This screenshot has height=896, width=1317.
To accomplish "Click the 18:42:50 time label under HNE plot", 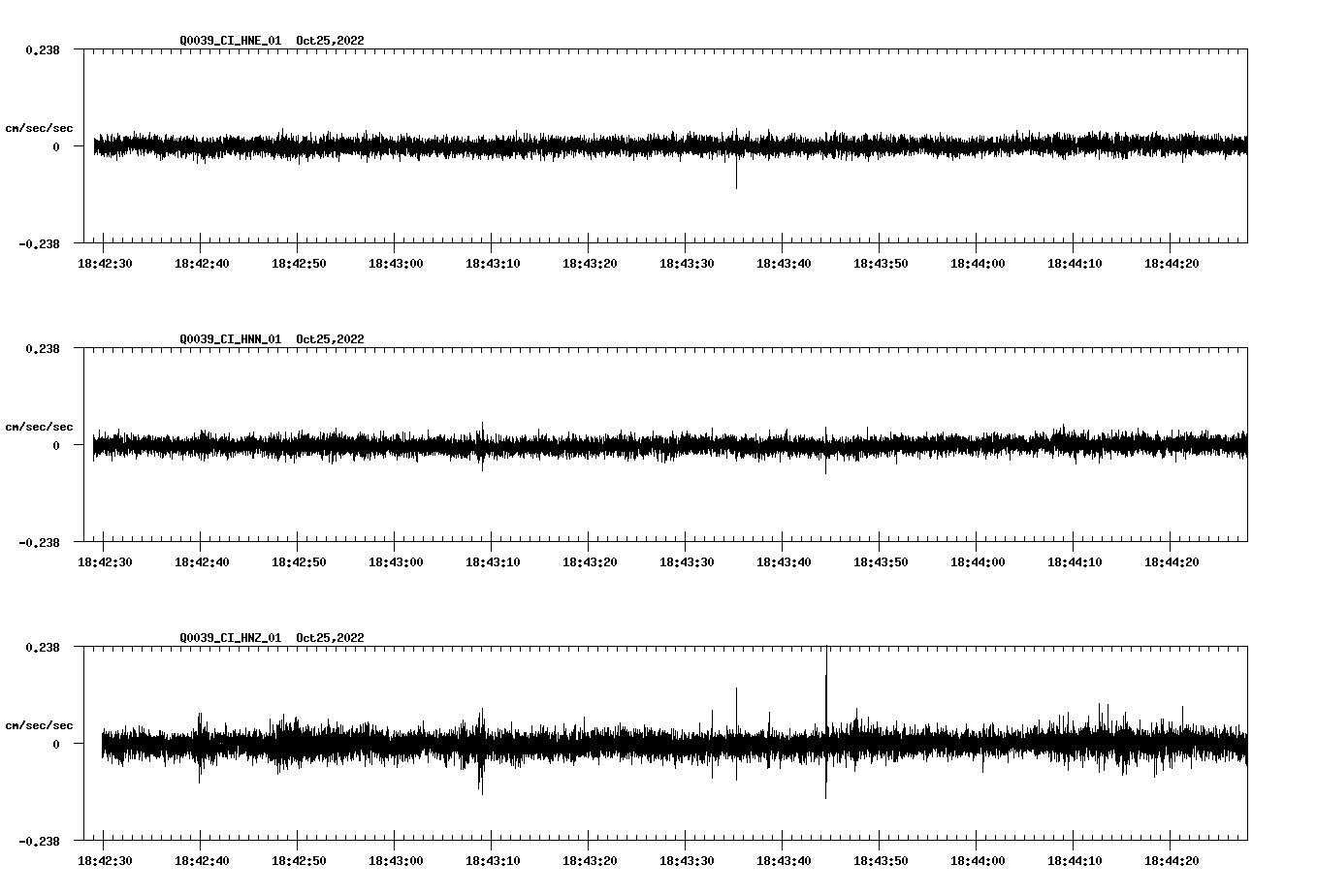I will point(299,264).
